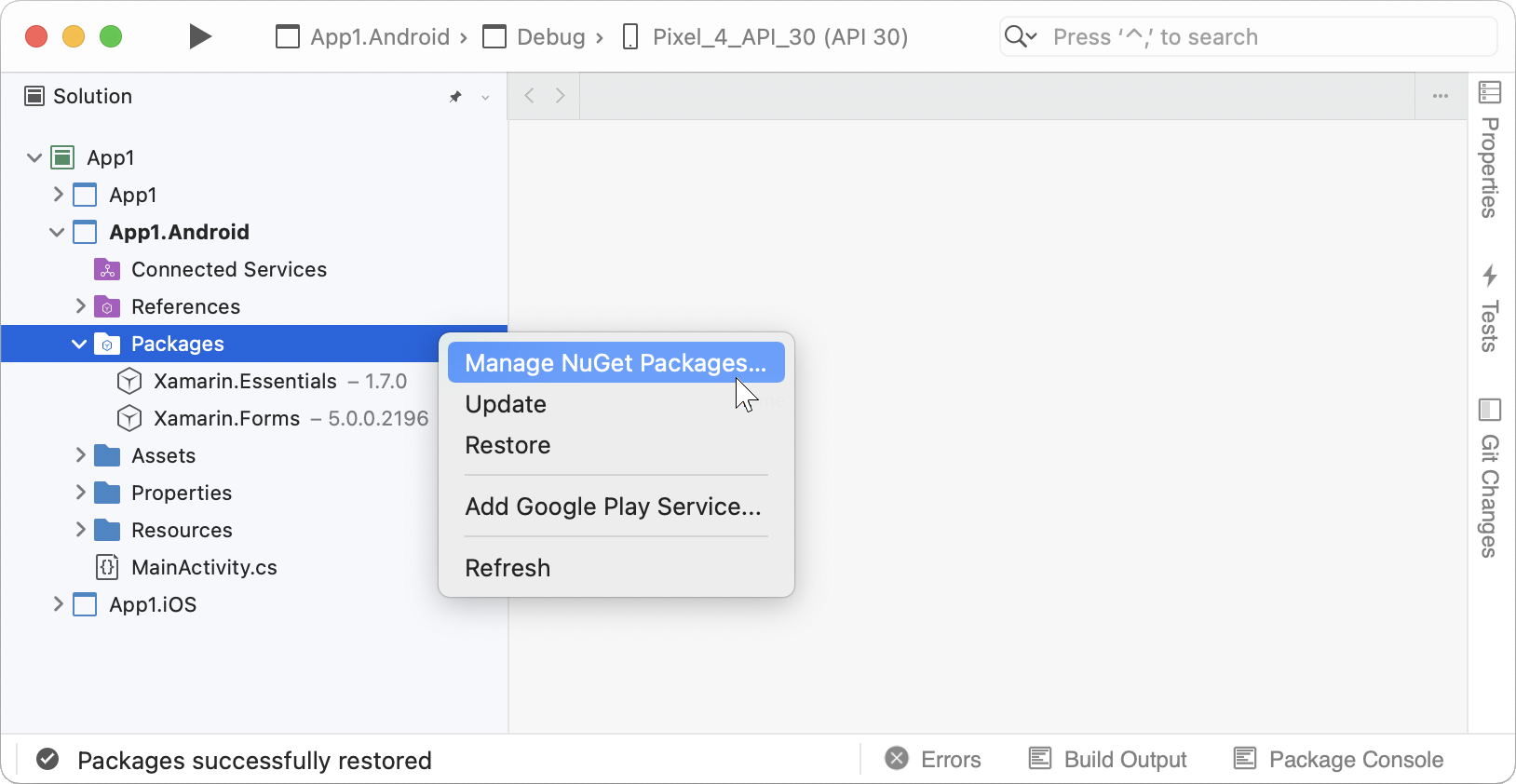Select MainActivity.cs in the solution tree
The width and height of the screenshot is (1516, 784).
204,567
